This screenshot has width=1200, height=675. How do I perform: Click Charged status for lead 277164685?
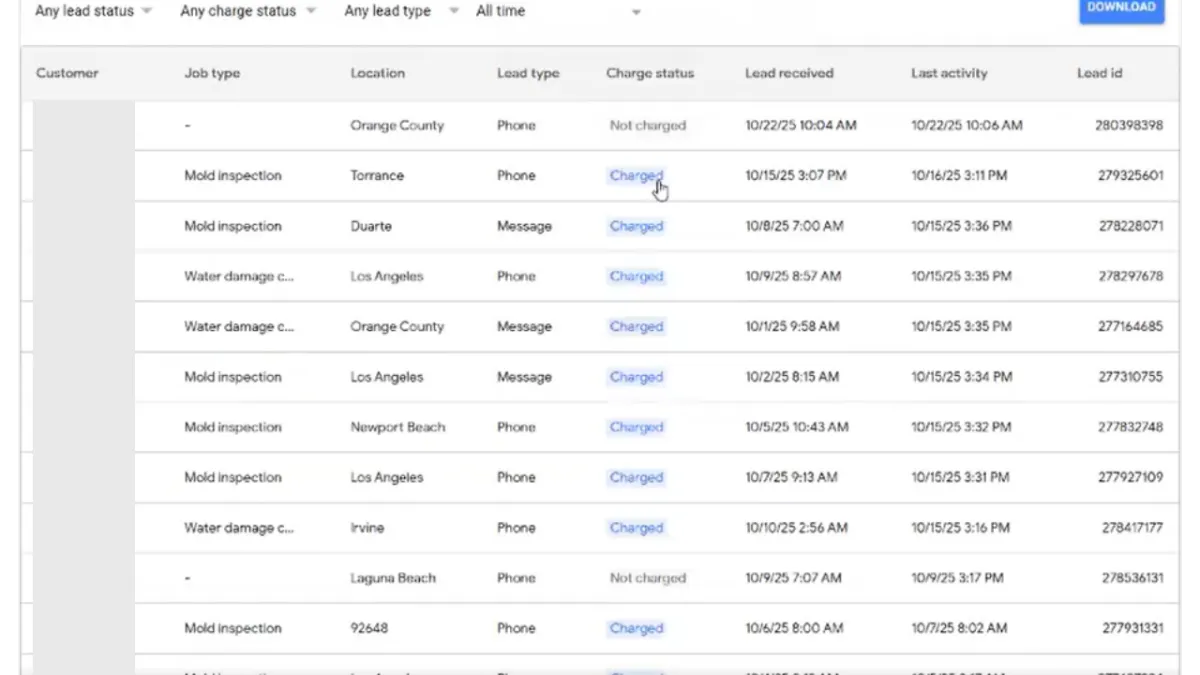click(636, 326)
